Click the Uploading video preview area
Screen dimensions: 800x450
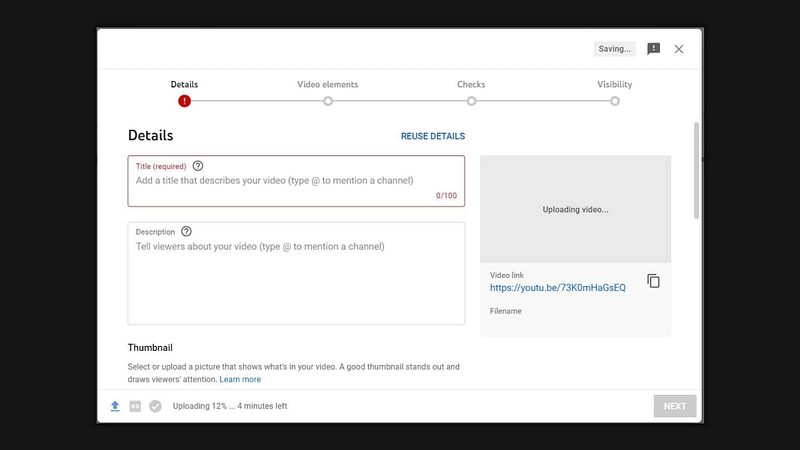tap(576, 209)
